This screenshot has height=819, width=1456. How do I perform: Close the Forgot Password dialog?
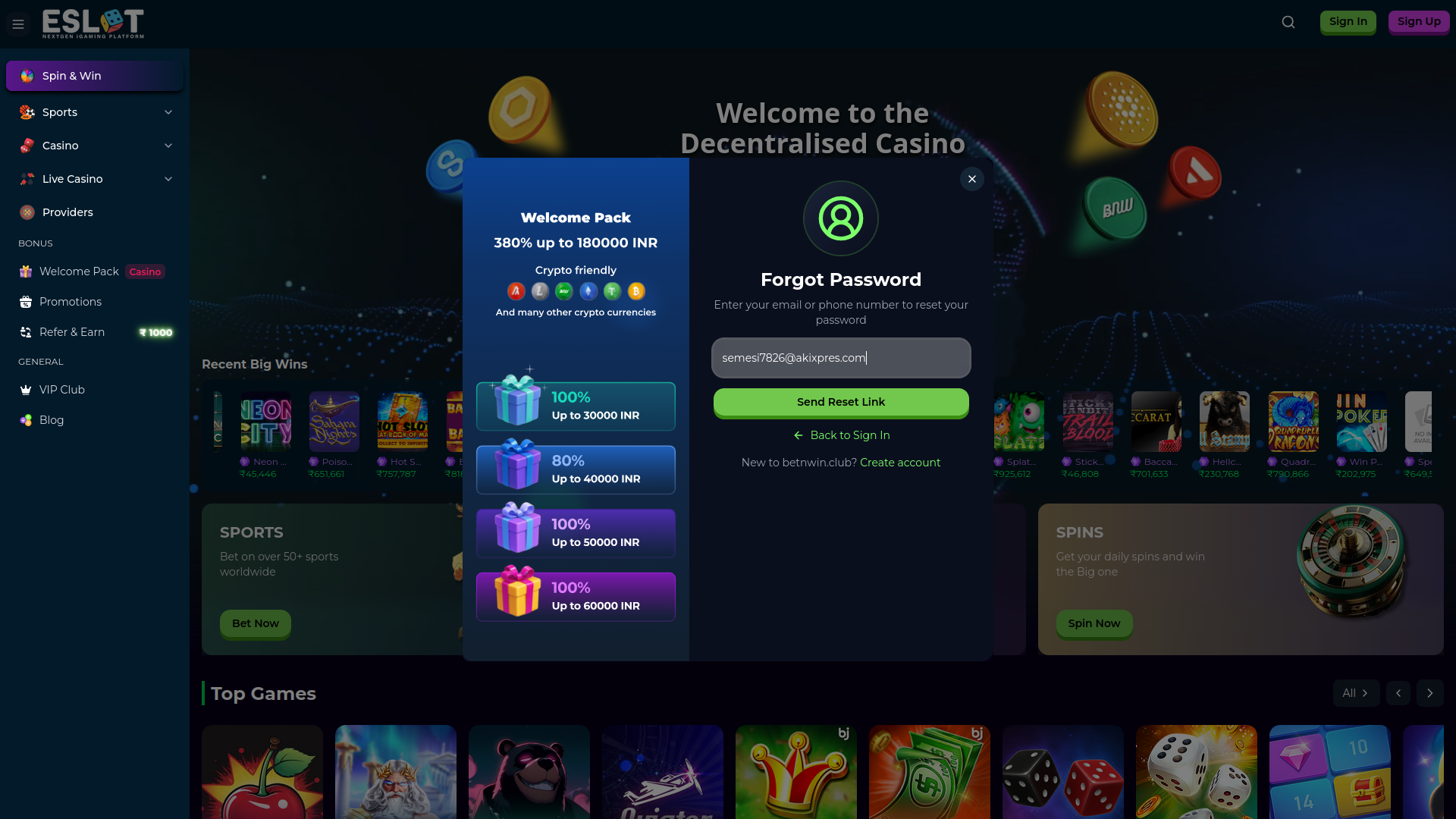972,179
